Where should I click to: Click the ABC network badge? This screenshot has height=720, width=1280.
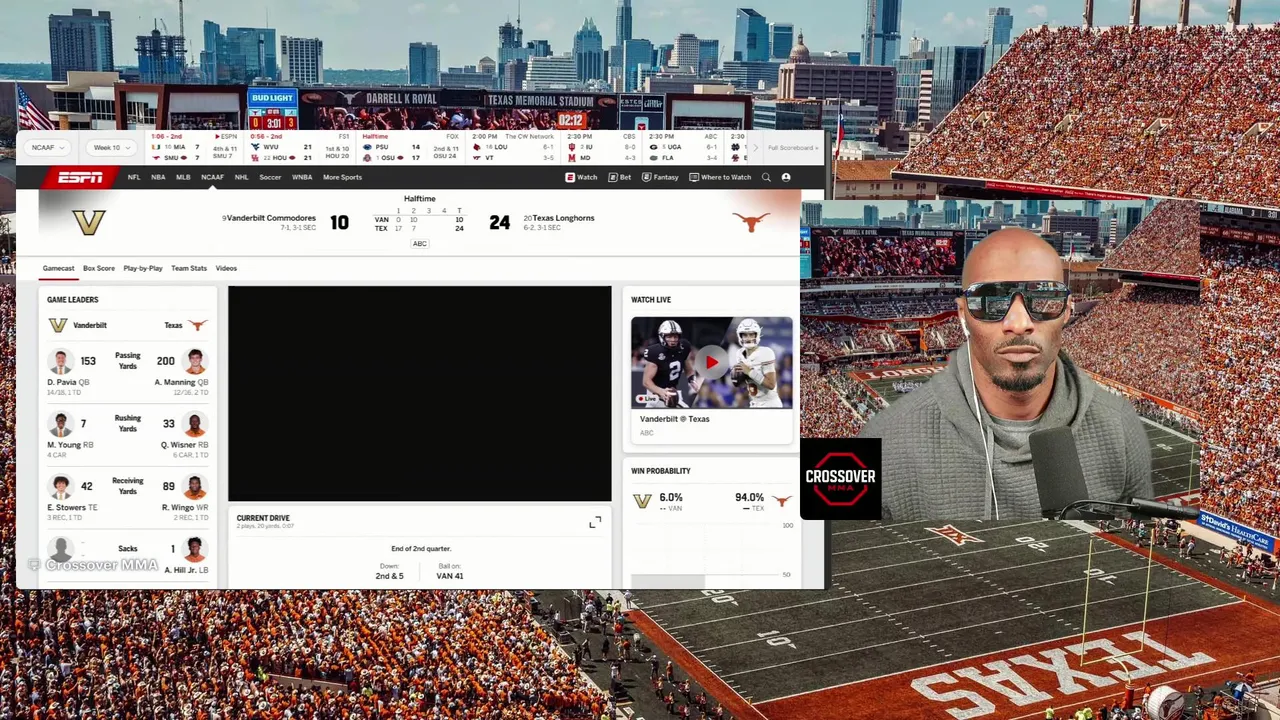coord(420,244)
